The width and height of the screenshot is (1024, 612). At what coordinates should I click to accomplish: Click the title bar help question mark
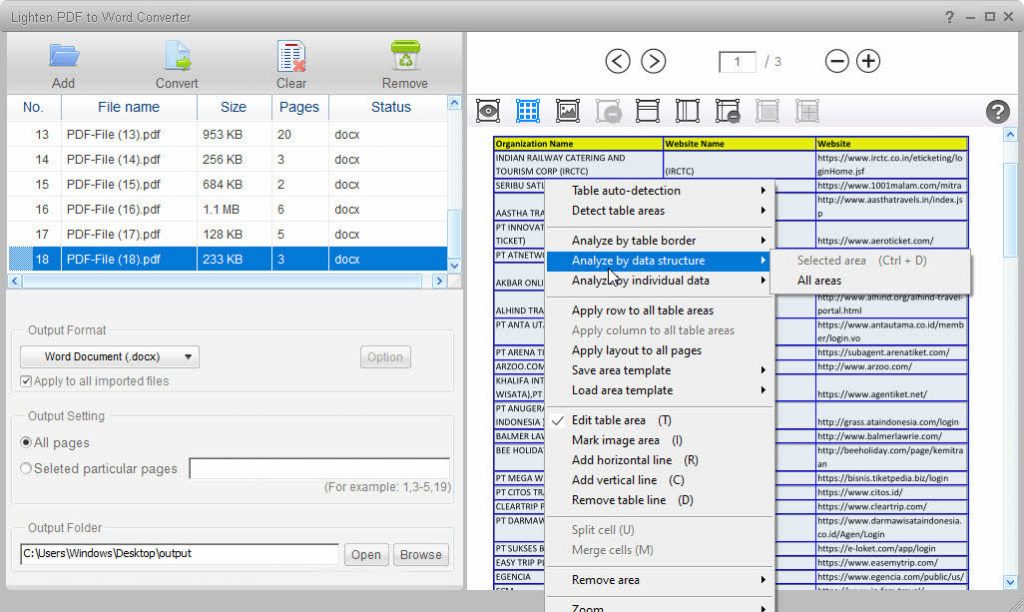(x=949, y=17)
